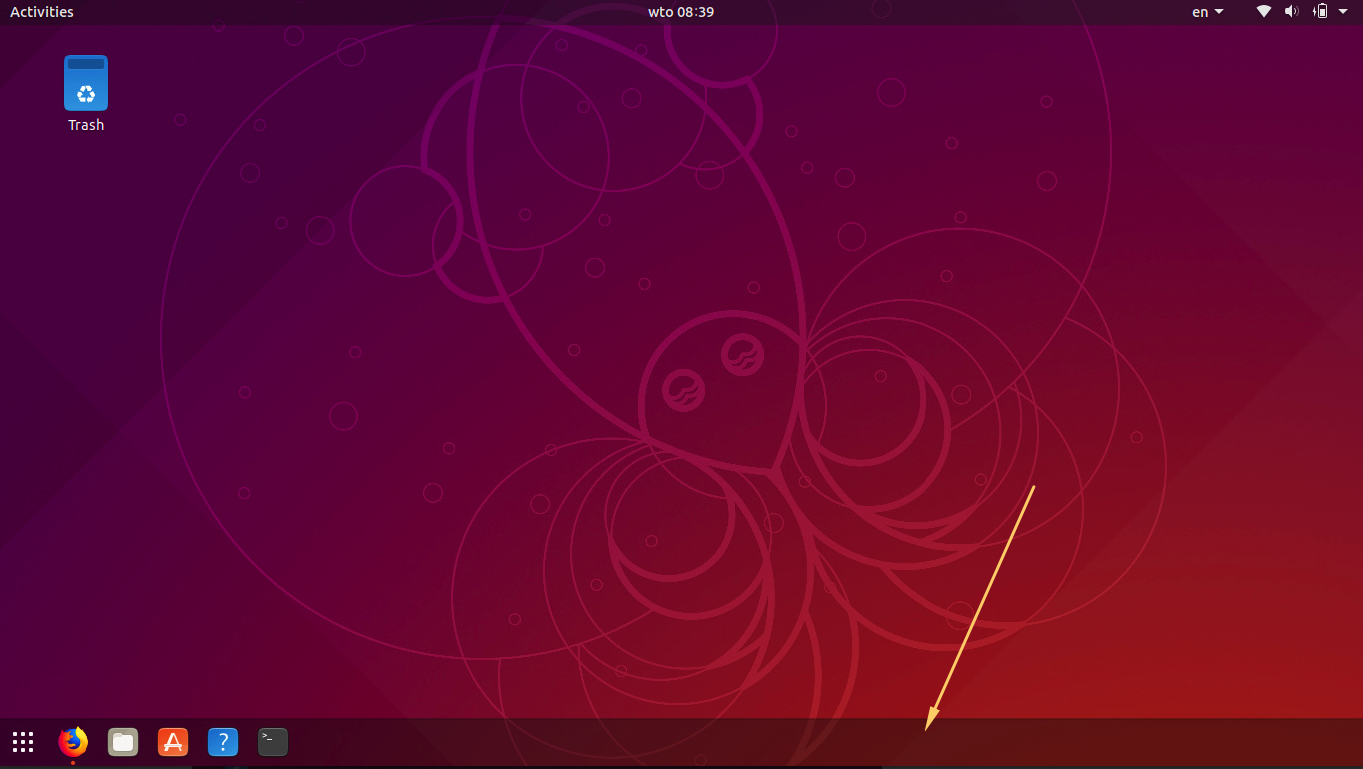Click the volume speaker icon
This screenshot has width=1363, height=769.
(x=1292, y=12)
